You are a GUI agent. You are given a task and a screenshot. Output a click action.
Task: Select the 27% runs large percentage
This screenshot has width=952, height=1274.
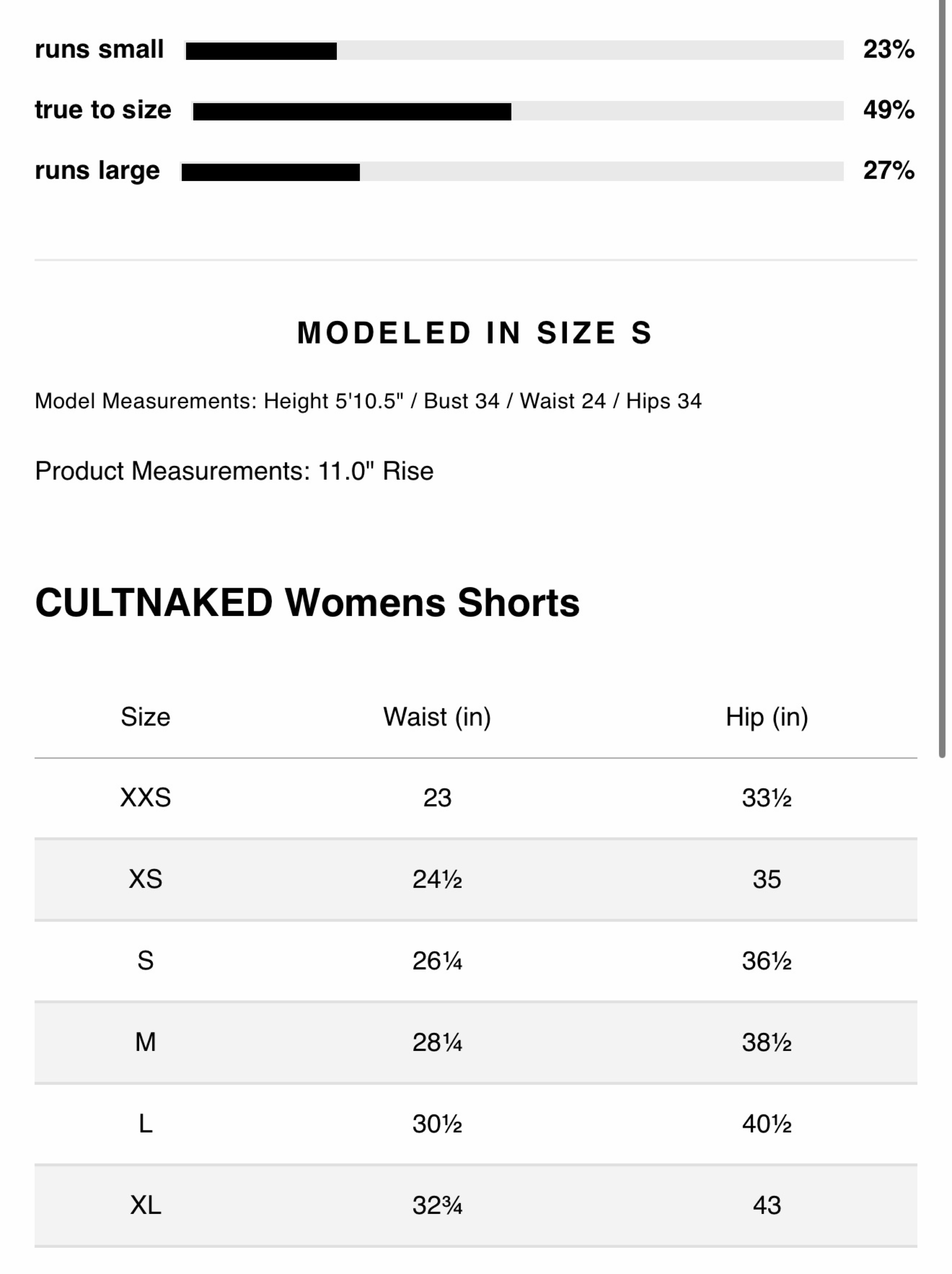(888, 170)
